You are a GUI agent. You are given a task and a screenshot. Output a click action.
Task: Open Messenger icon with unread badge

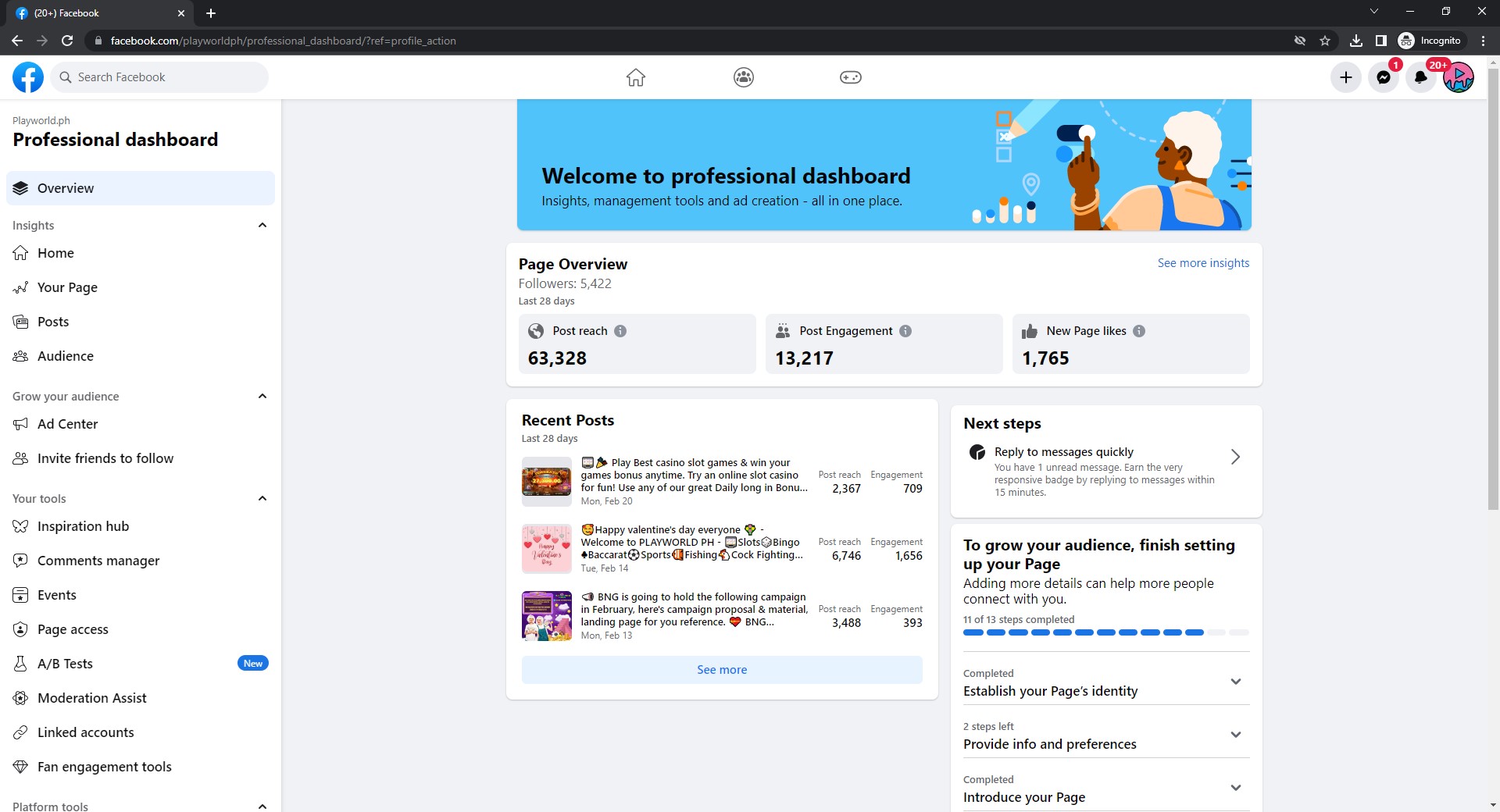tap(1384, 77)
